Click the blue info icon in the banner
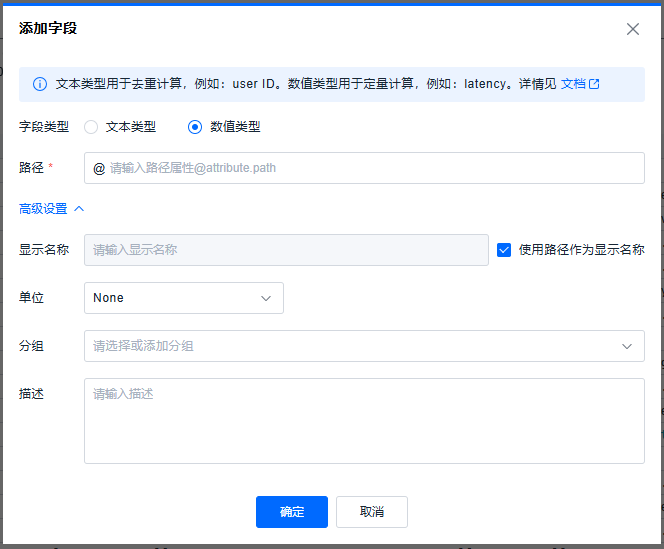This screenshot has width=664, height=549. (40, 84)
